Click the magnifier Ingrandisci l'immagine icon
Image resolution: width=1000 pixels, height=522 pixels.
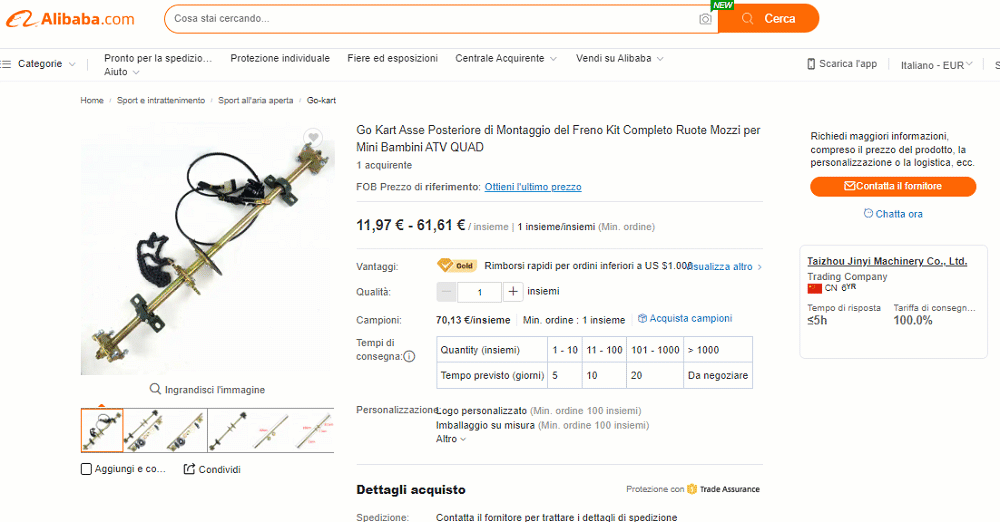point(155,389)
